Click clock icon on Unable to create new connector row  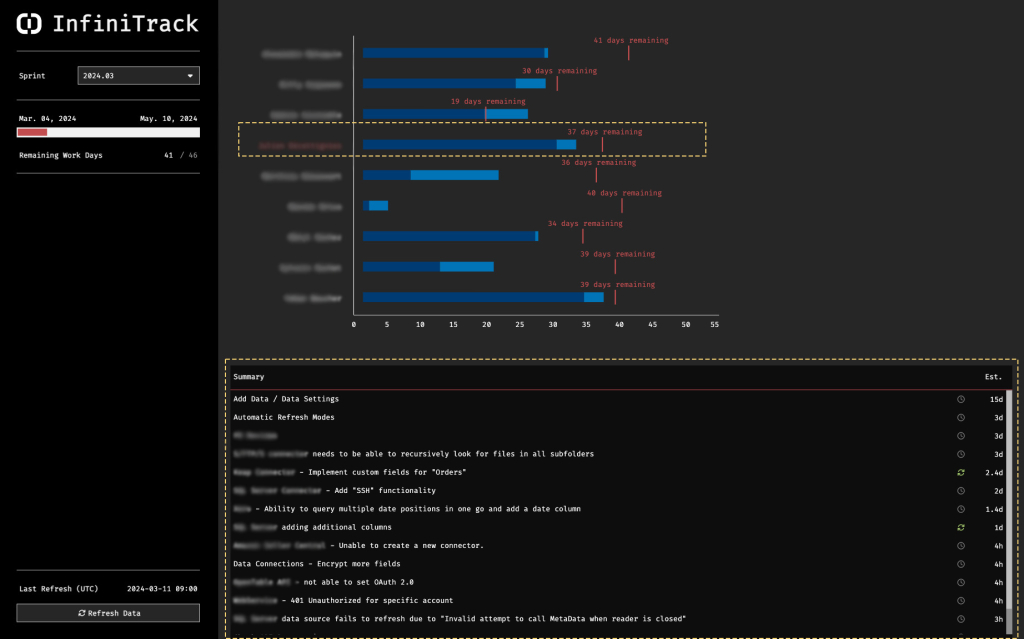[x=961, y=546]
